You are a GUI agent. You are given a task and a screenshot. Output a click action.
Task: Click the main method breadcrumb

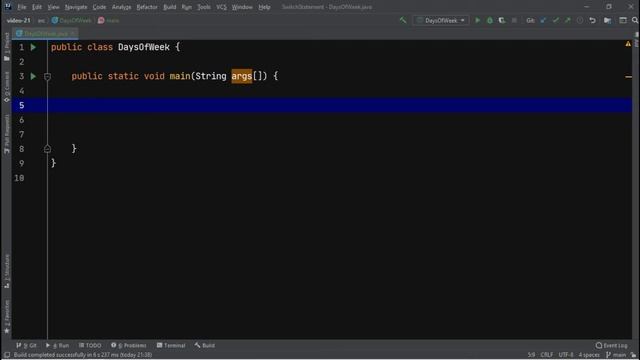click(x=109, y=20)
